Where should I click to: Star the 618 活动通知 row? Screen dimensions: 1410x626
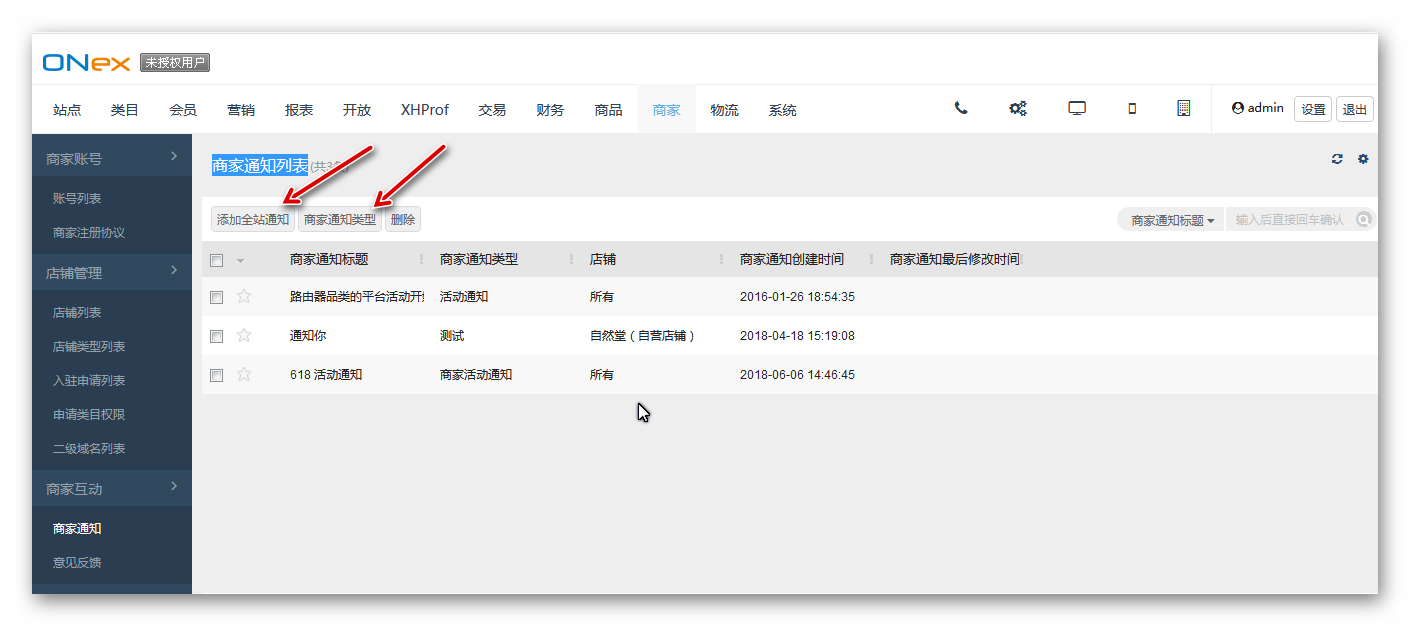tap(244, 374)
